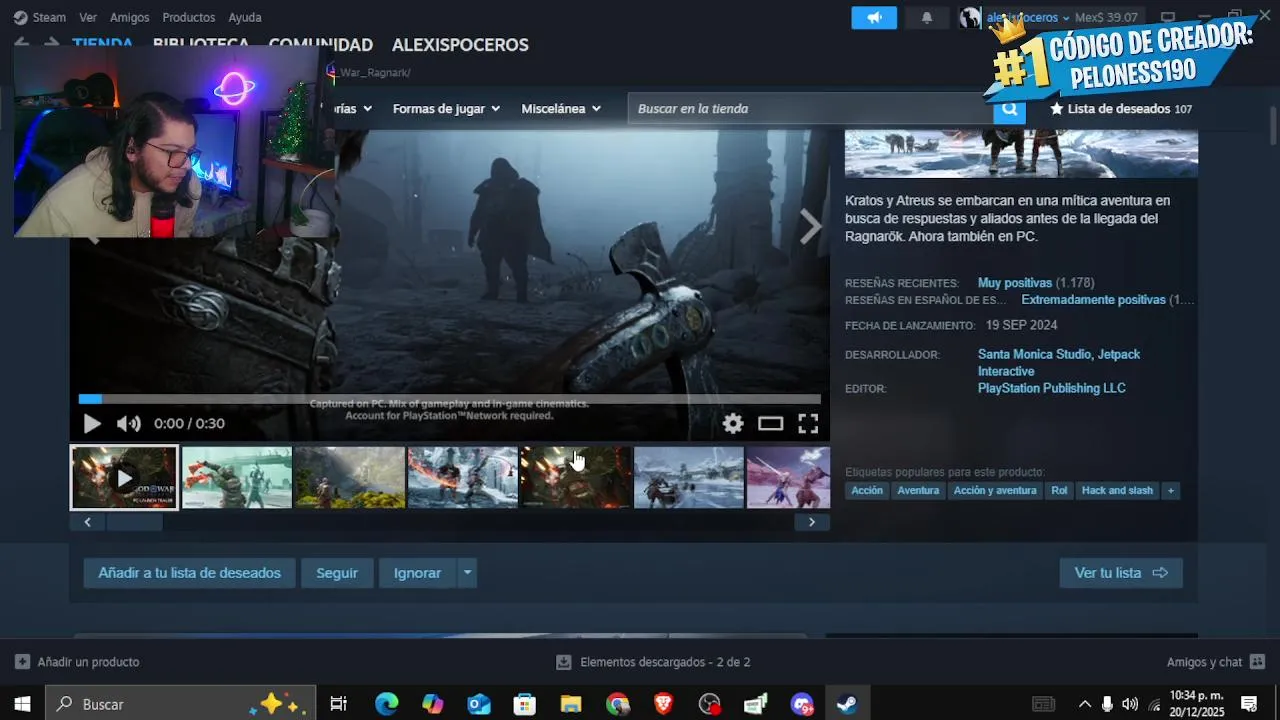Click the store search field
The width and height of the screenshot is (1280, 720).
[810, 108]
